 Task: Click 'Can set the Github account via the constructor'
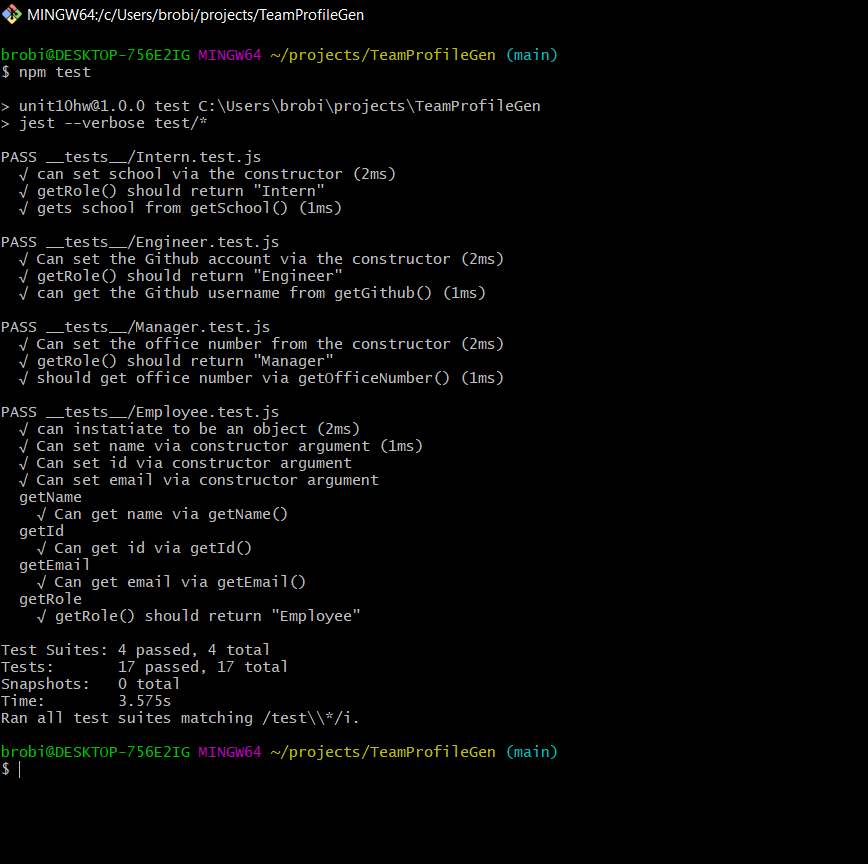[261, 260]
